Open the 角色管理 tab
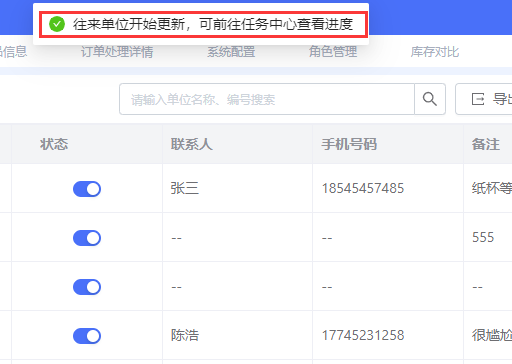The image size is (512, 364). click(333, 52)
